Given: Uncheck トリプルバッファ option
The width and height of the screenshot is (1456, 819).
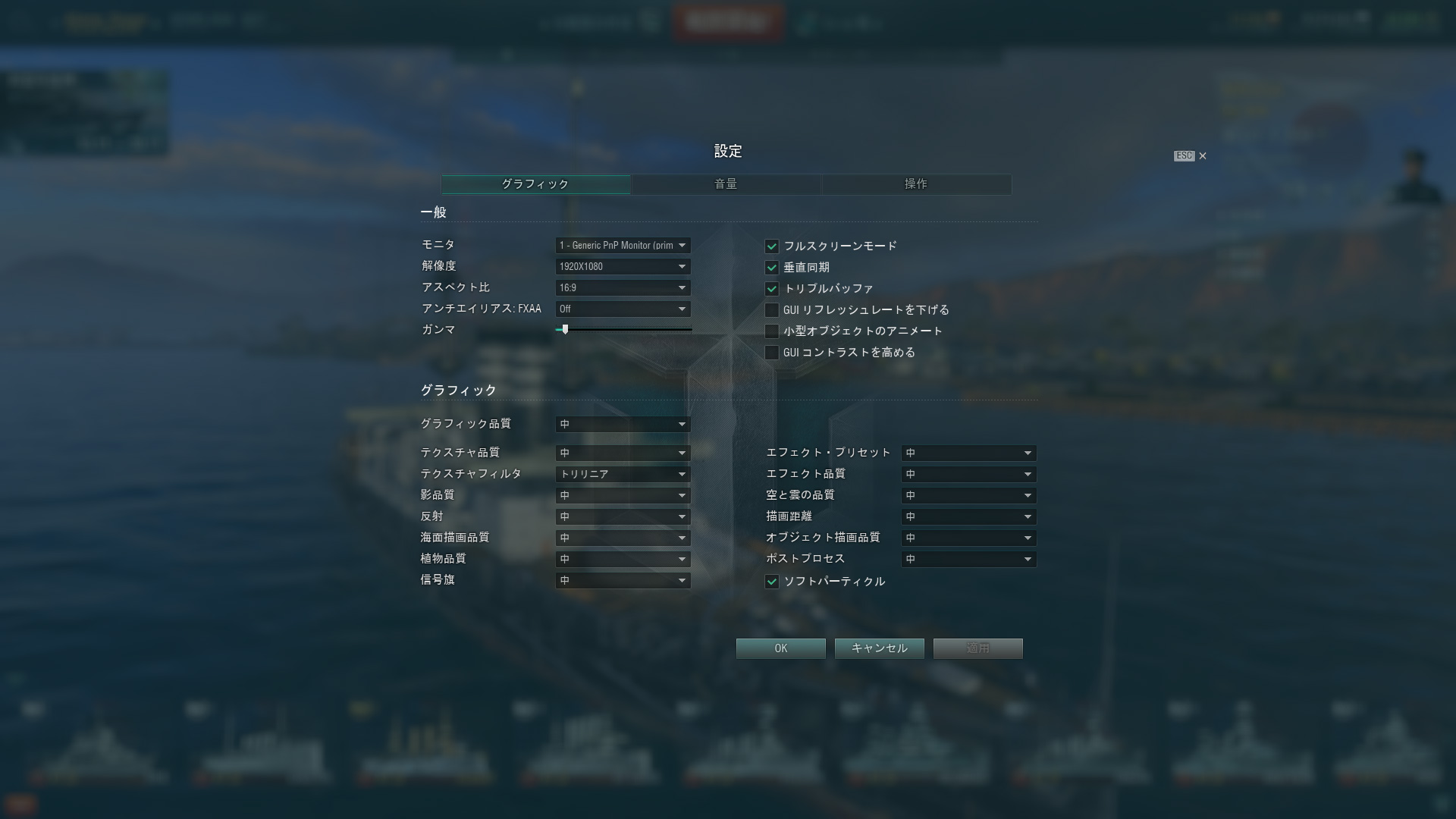Looking at the screenshot, I should pyautogui.click(x=772, y=289).
